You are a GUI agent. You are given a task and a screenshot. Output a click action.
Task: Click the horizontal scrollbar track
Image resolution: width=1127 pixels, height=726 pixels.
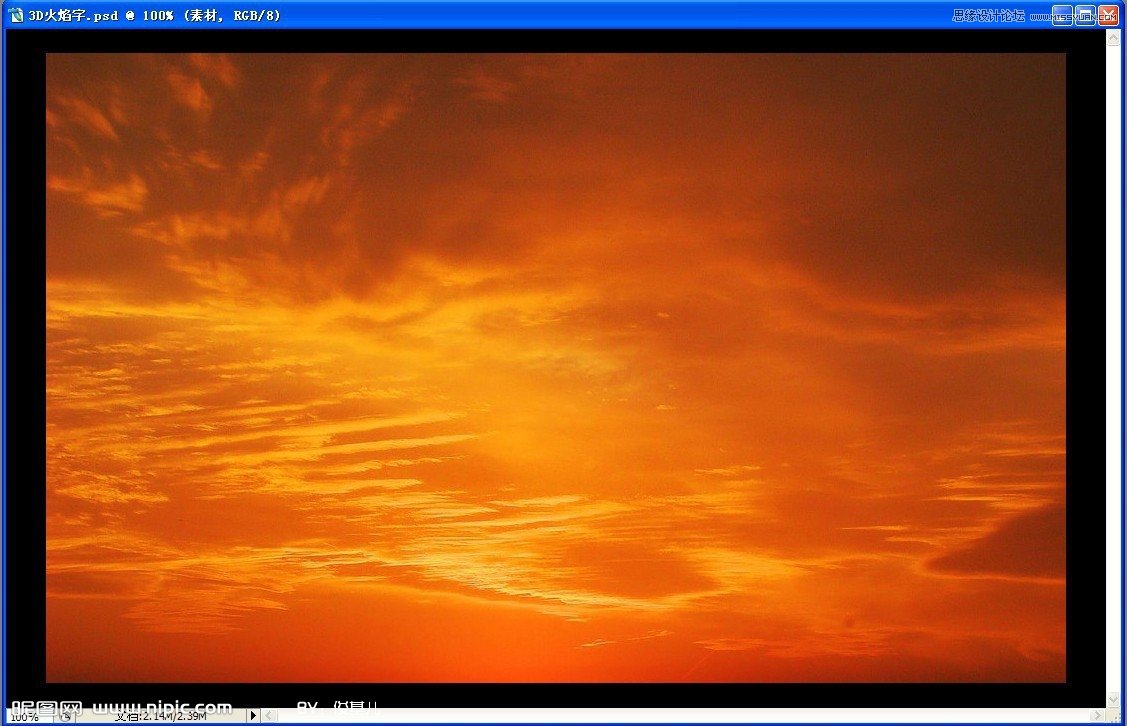coord(680,716)
